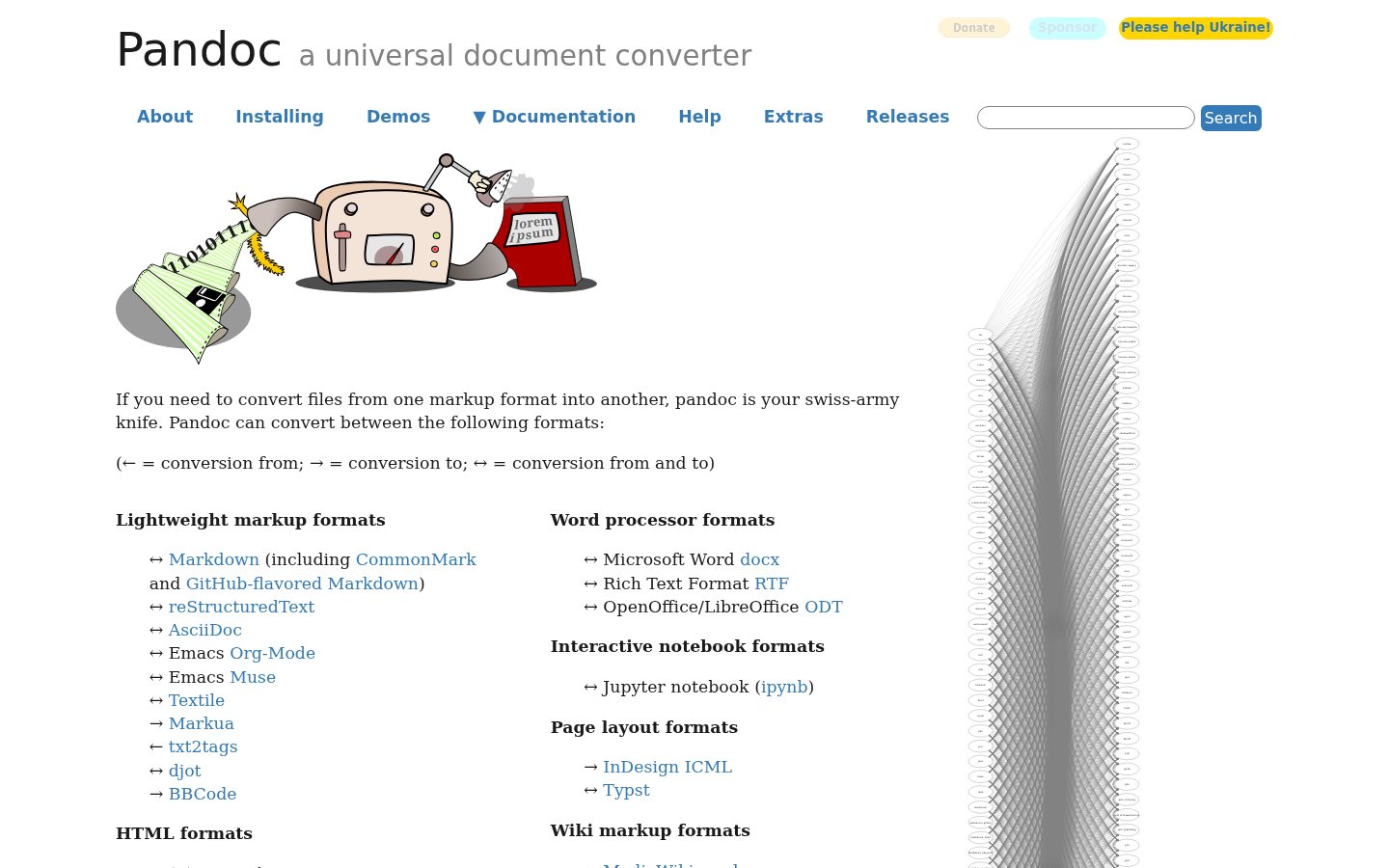1389x868 pixels.
Task: Open the Markdown link
Action: click(x=214, y=559)
